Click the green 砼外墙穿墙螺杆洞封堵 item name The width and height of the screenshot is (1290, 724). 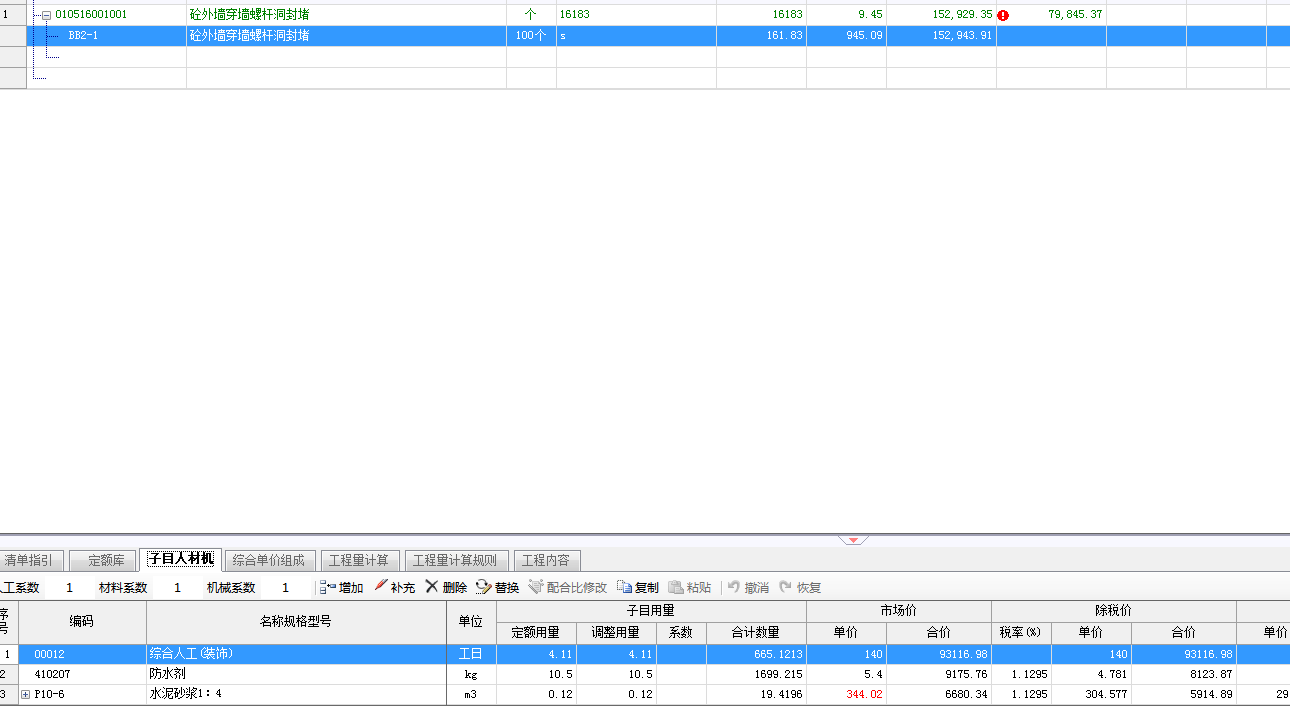[x=249, y=15]
